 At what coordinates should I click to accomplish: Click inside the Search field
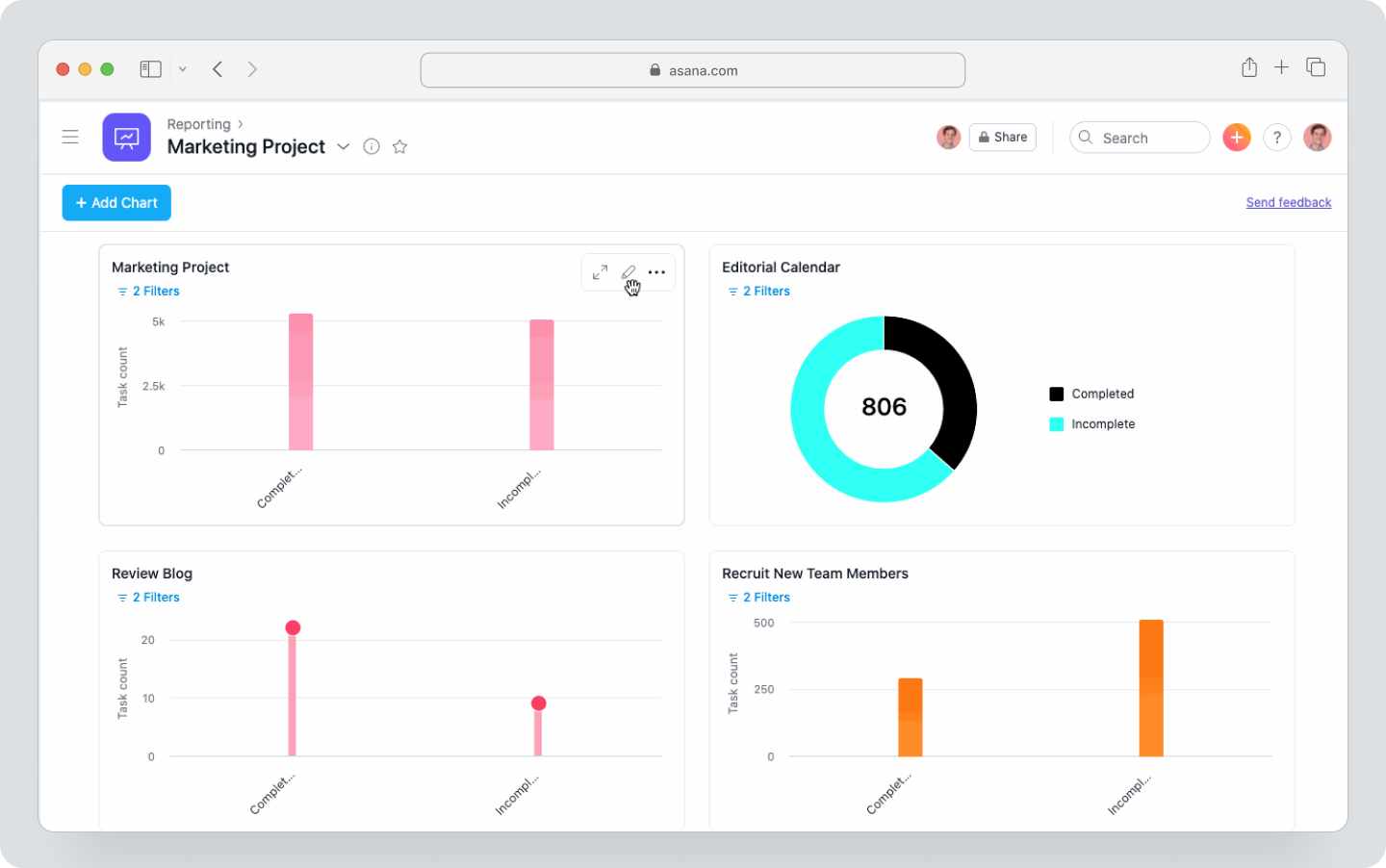click(1140, 138)
